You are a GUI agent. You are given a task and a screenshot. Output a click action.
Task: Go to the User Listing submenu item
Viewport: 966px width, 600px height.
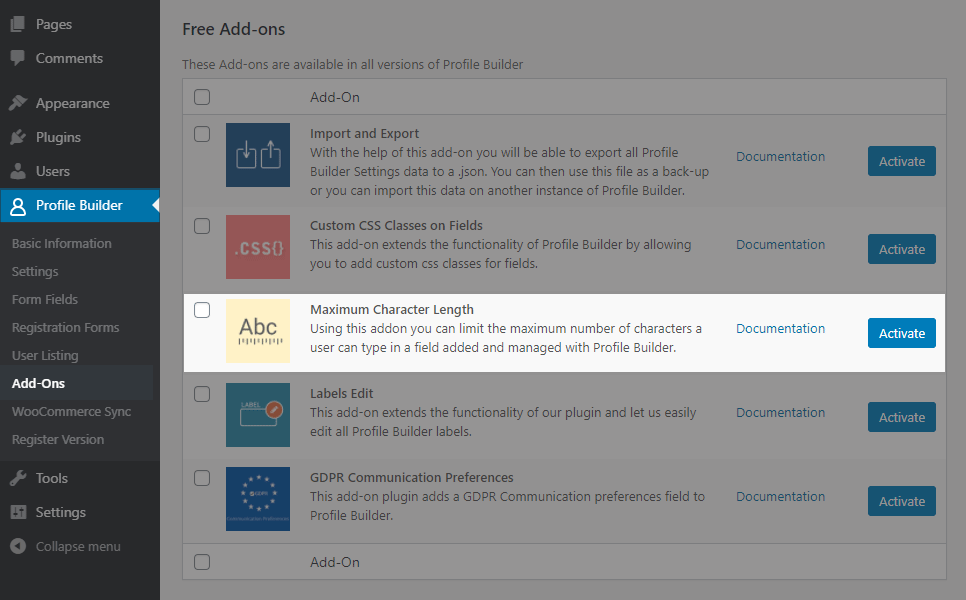tap(44, 355)
